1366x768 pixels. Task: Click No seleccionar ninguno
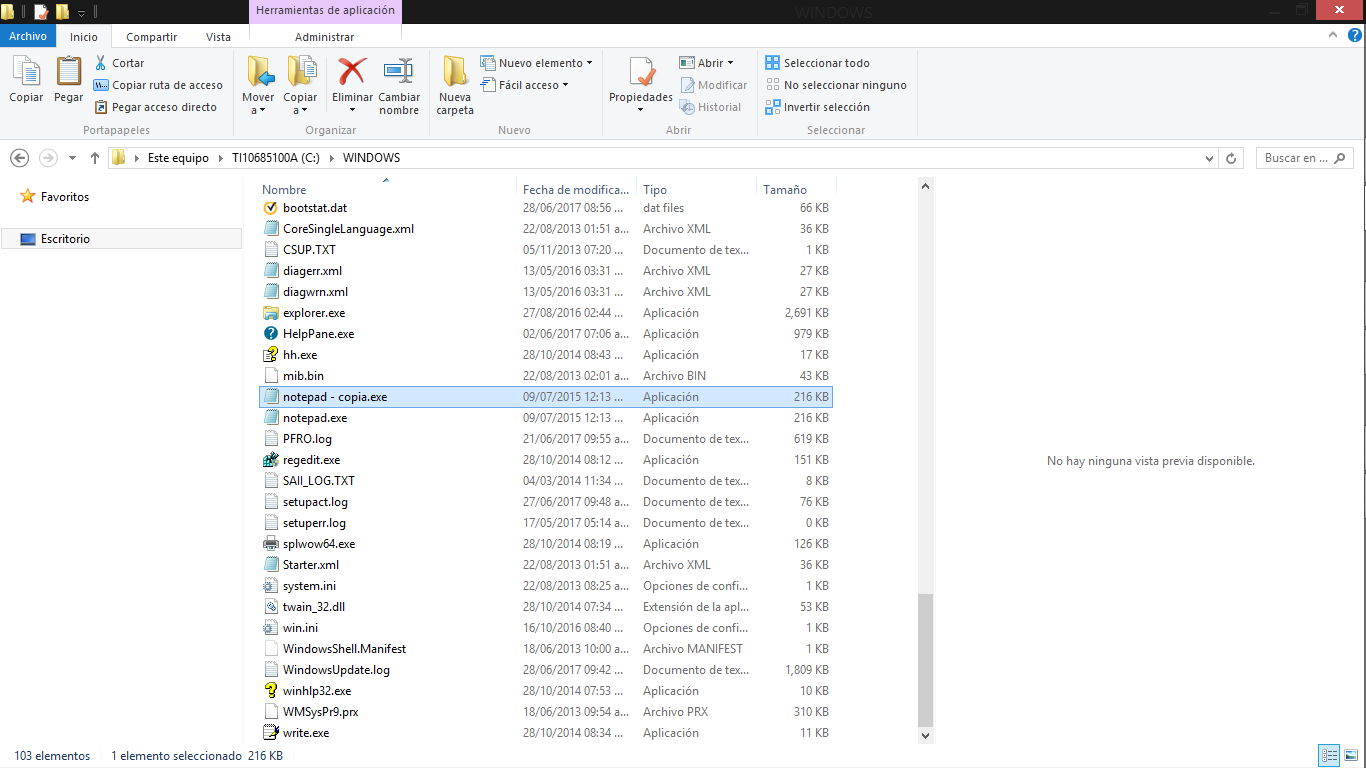pos(836,85)
